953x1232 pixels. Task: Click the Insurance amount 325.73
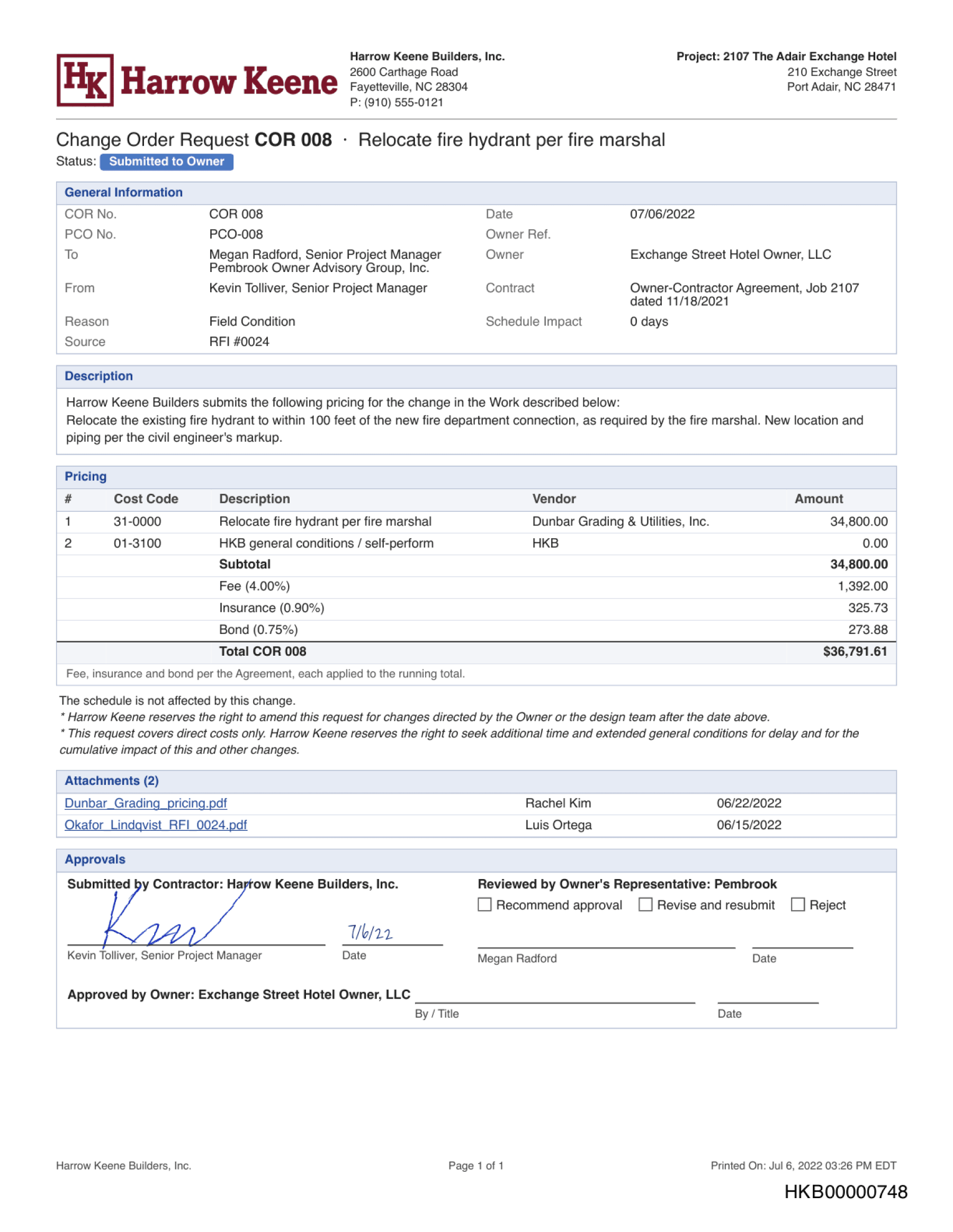coord(868,608)
